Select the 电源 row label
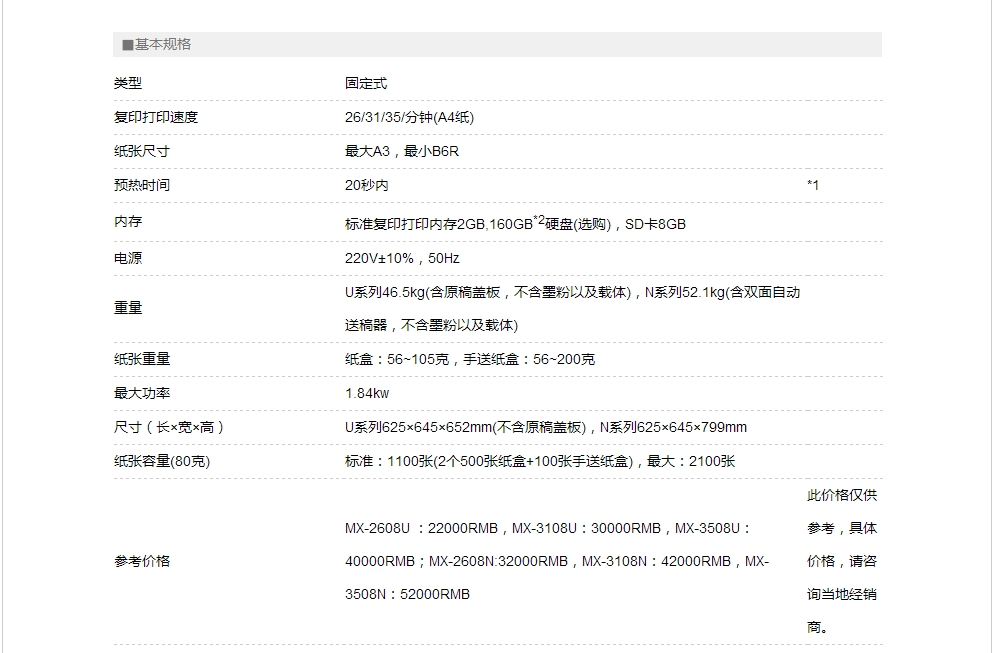Image resolution: width=992 pixels, height=653 pixels. 128,258
